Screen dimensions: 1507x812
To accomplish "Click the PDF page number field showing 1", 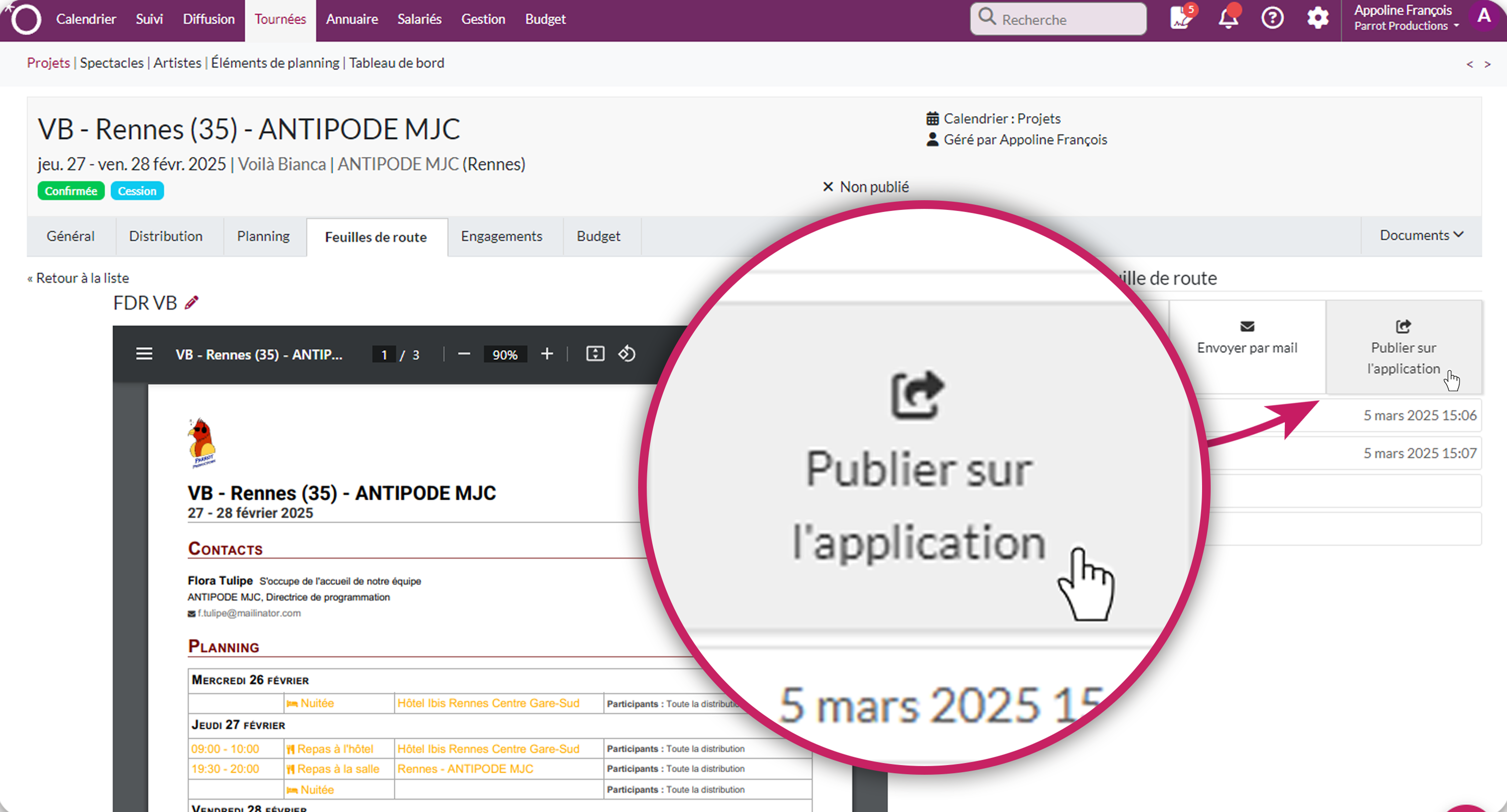I will (x=384, y=354).
